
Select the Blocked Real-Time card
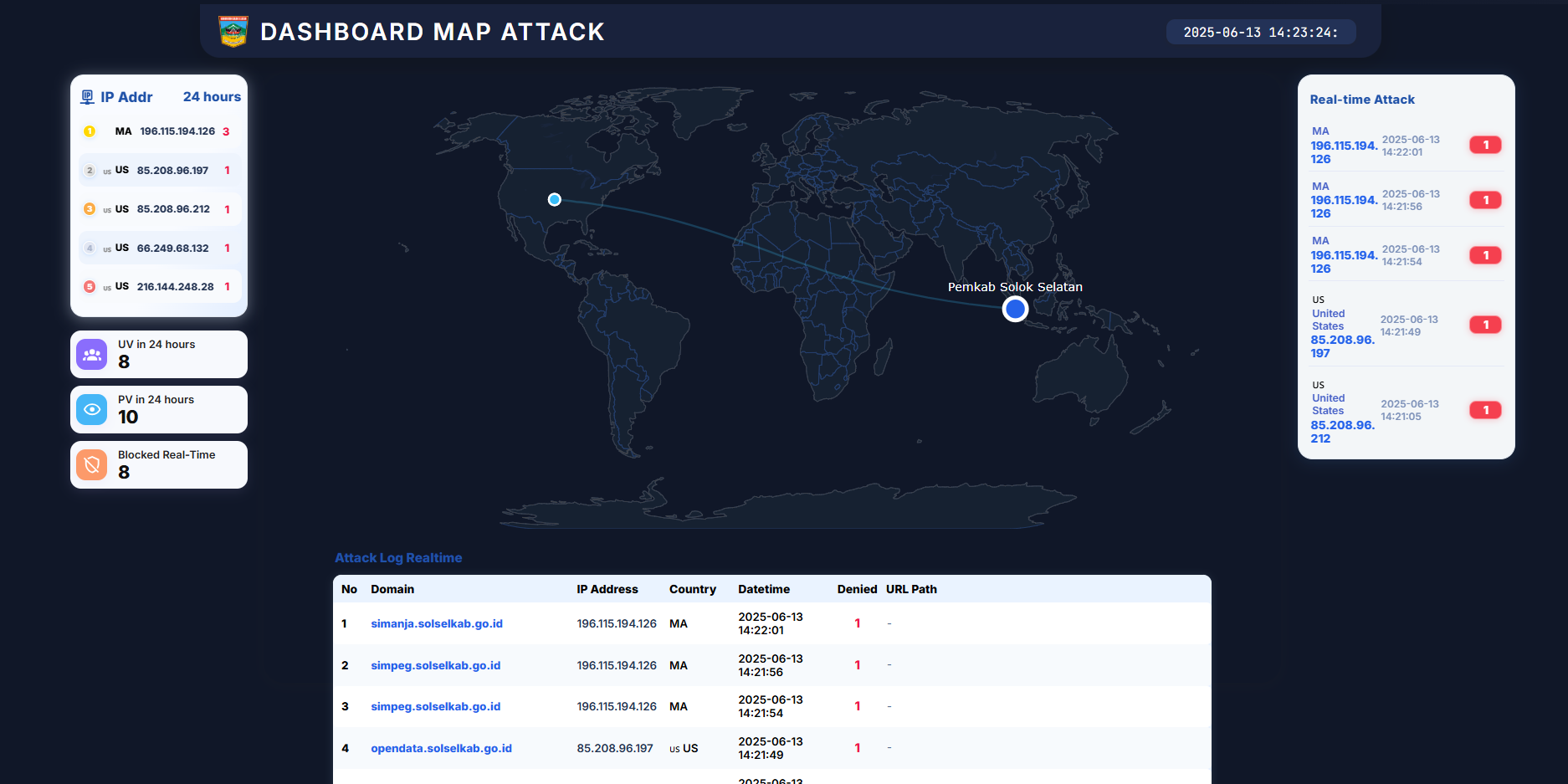[159, 464]
